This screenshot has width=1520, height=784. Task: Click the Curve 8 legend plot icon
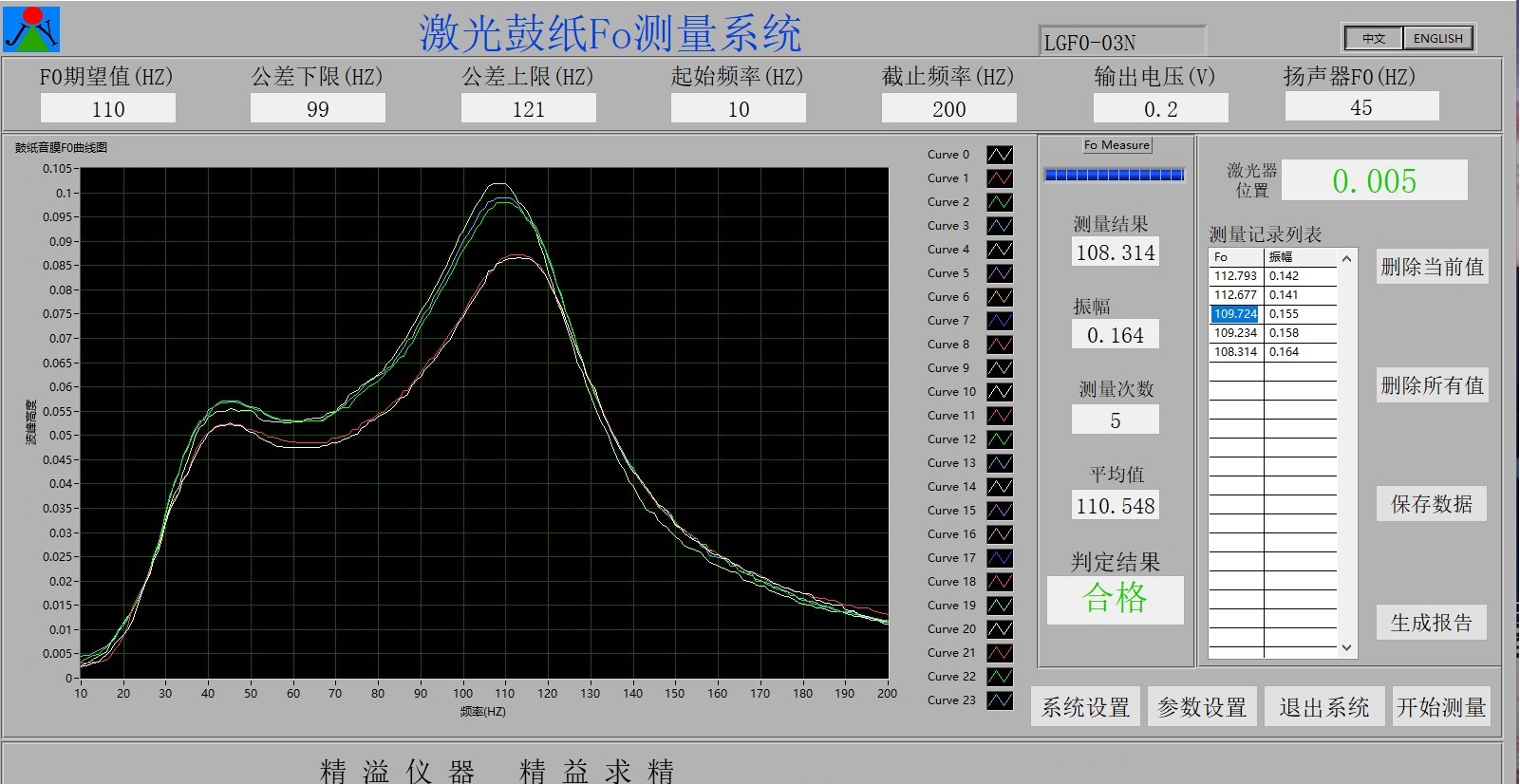coord(1000,345)
